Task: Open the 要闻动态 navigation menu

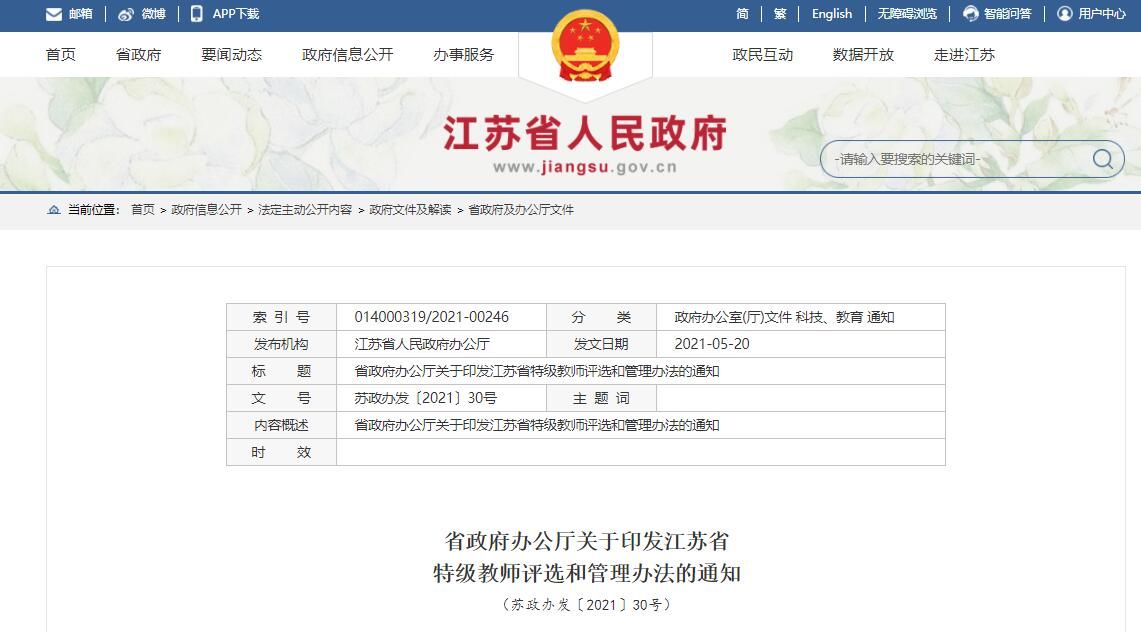Action: click(231, 55)
